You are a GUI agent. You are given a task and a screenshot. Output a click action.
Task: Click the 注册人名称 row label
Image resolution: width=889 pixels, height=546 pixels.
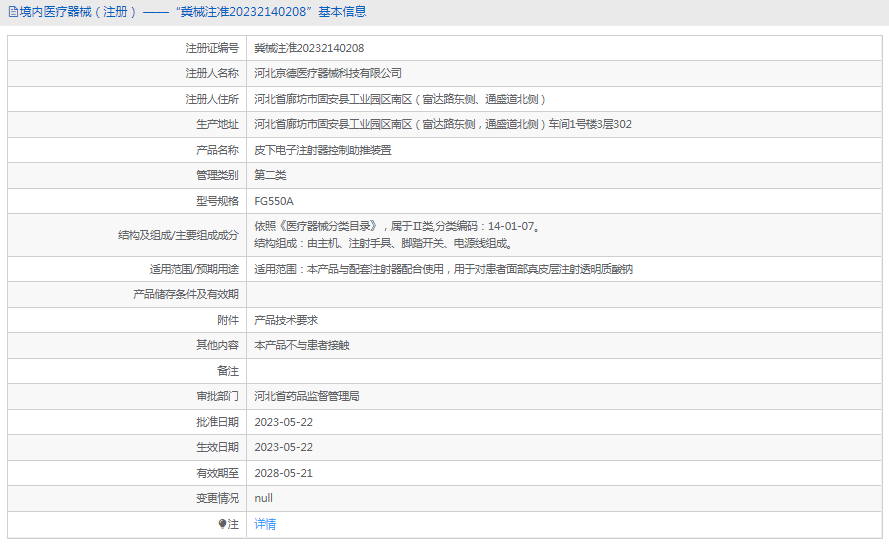(212, 73)
